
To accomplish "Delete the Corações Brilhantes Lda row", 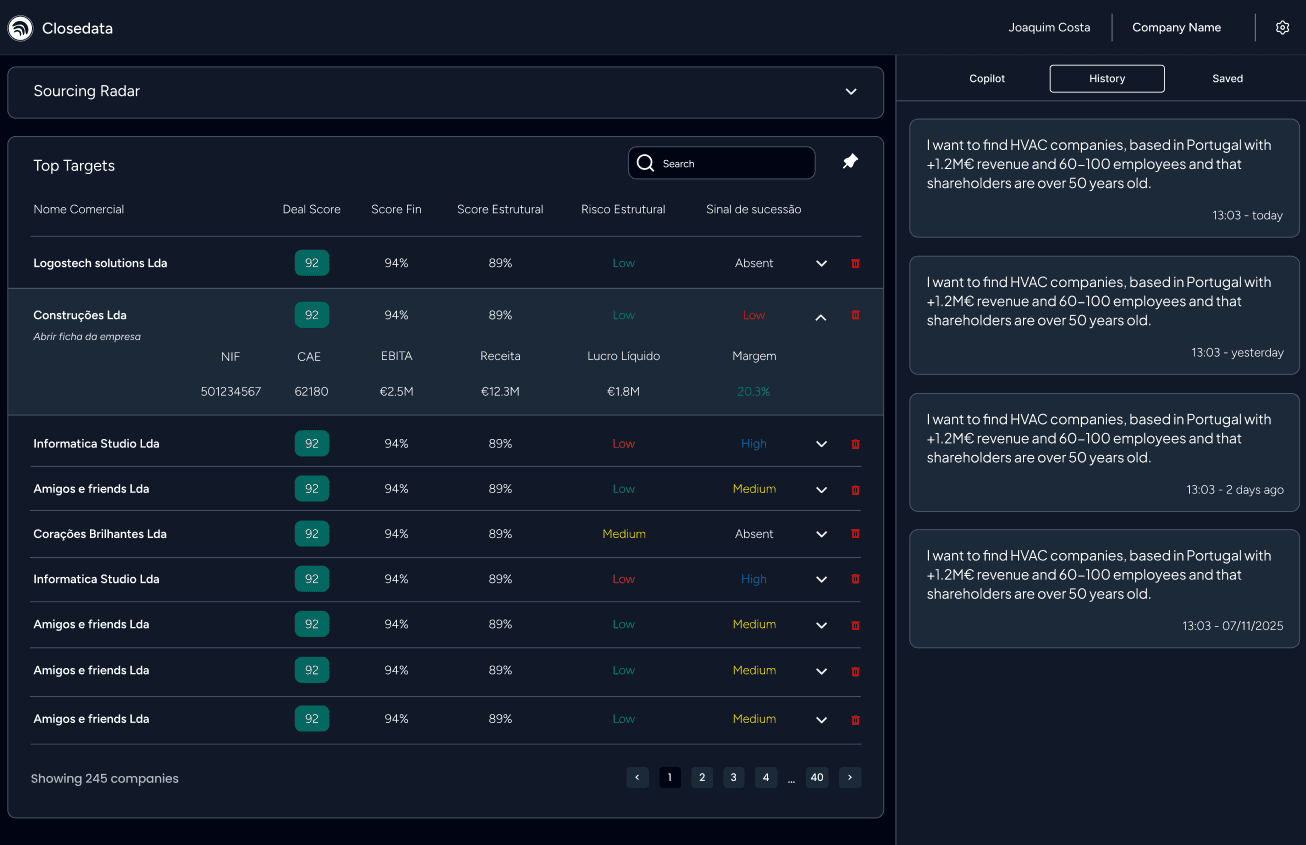I will coord(855,534).
